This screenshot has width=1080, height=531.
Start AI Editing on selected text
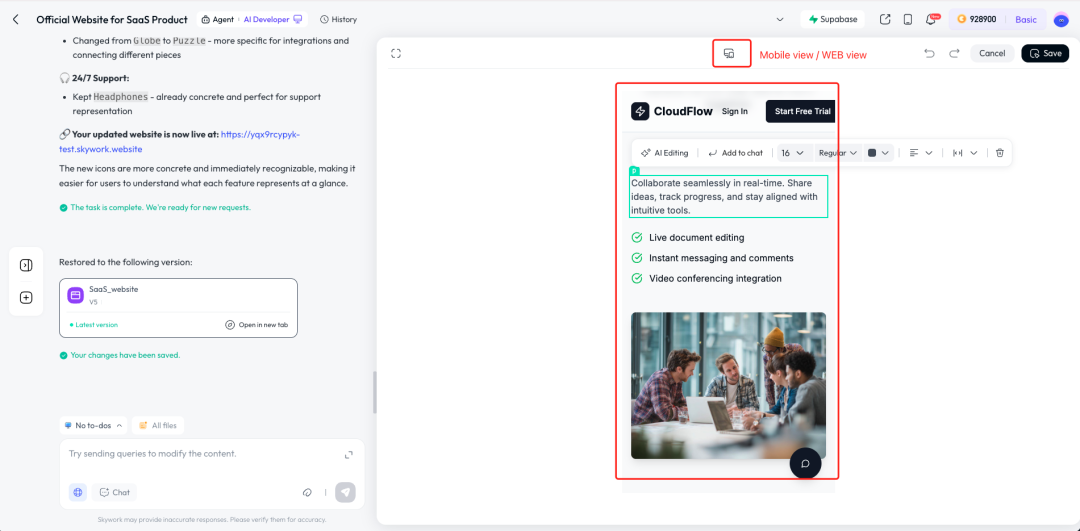click(664, 153)
